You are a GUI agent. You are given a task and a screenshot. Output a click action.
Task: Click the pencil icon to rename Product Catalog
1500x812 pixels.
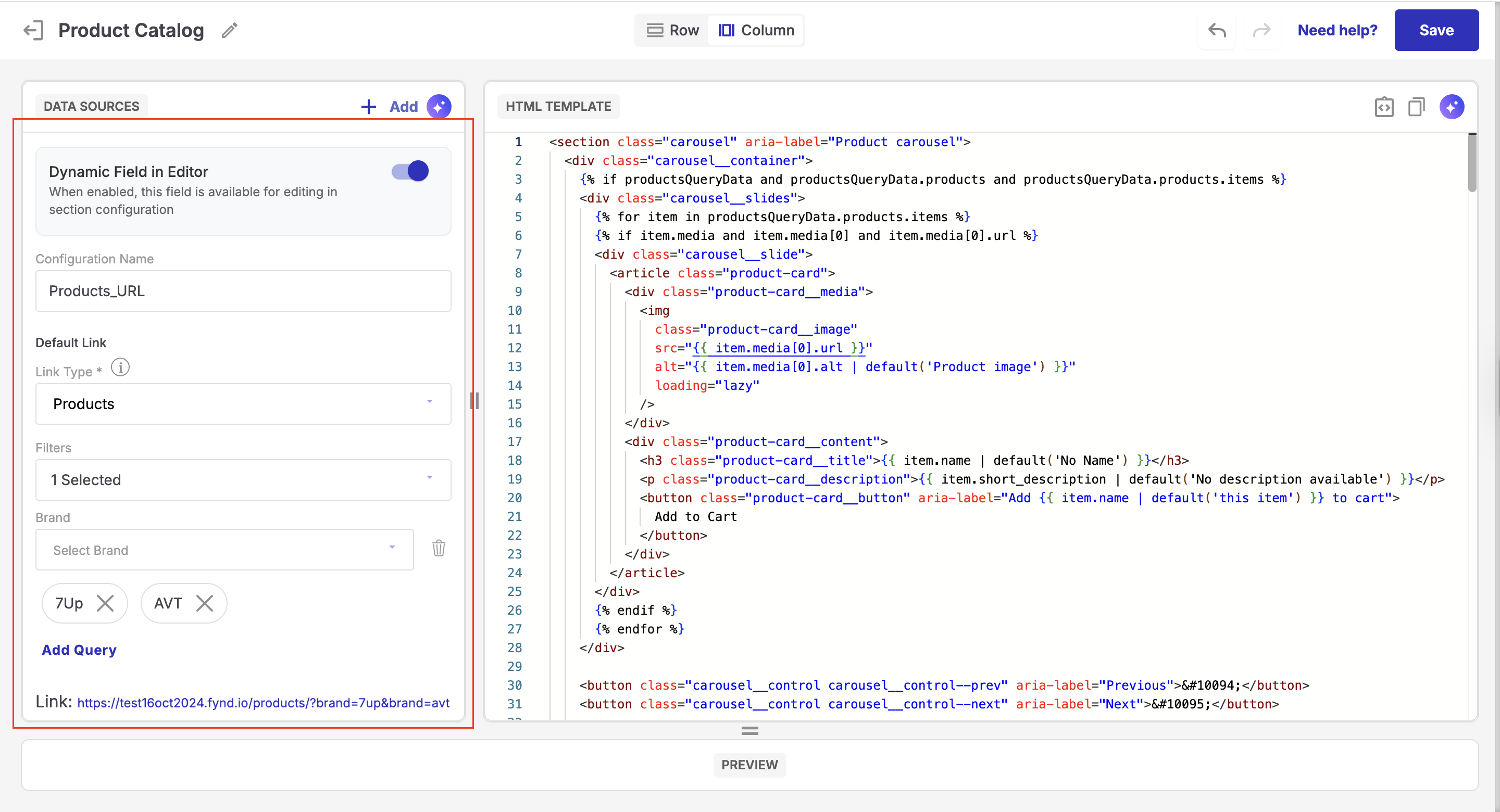229,30
